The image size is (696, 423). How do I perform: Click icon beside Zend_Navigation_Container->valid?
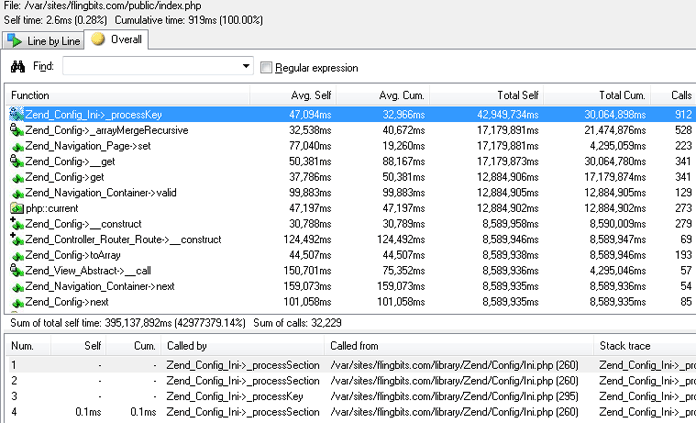(x=18, y=194)
